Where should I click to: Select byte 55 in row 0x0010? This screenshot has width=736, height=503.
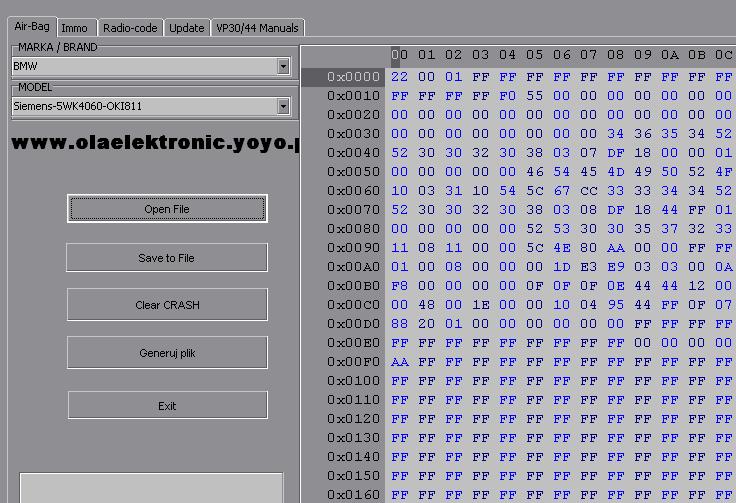click(535, 96)
